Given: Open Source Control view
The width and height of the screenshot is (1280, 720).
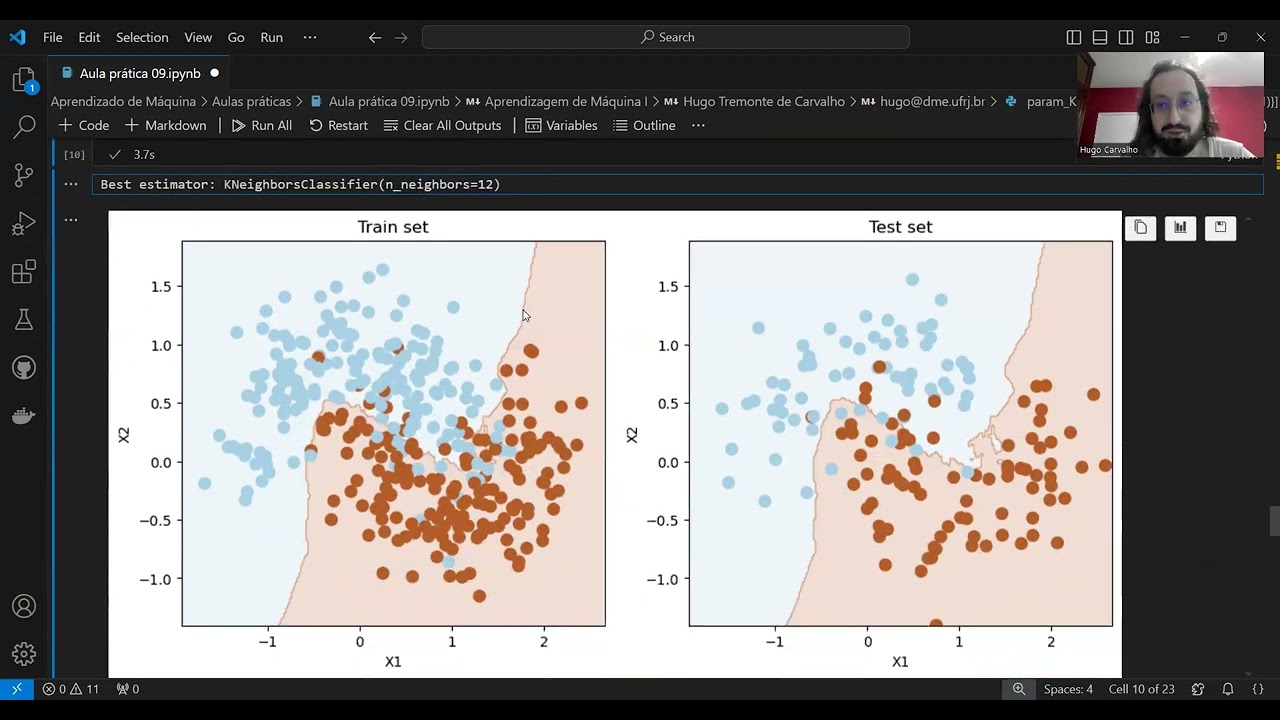Looking at the screenshot, I should (x=24, y=175).
